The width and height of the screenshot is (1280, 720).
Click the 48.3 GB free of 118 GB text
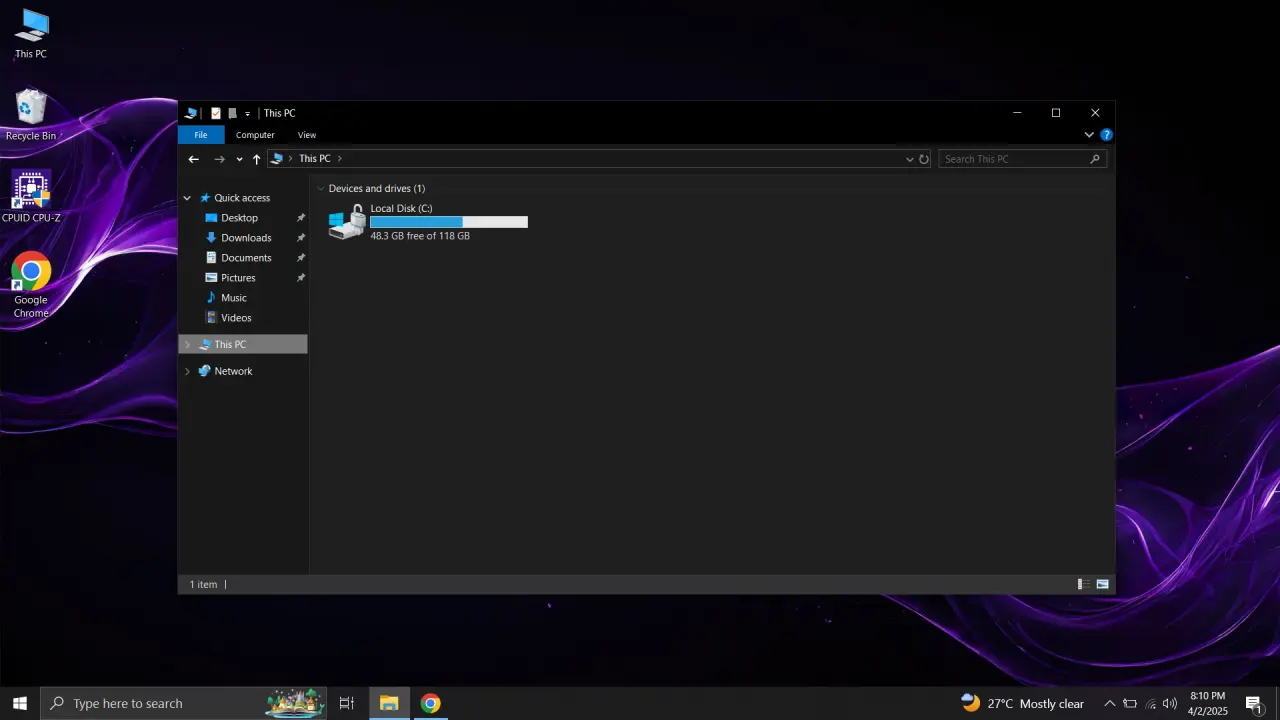[420, 236]
